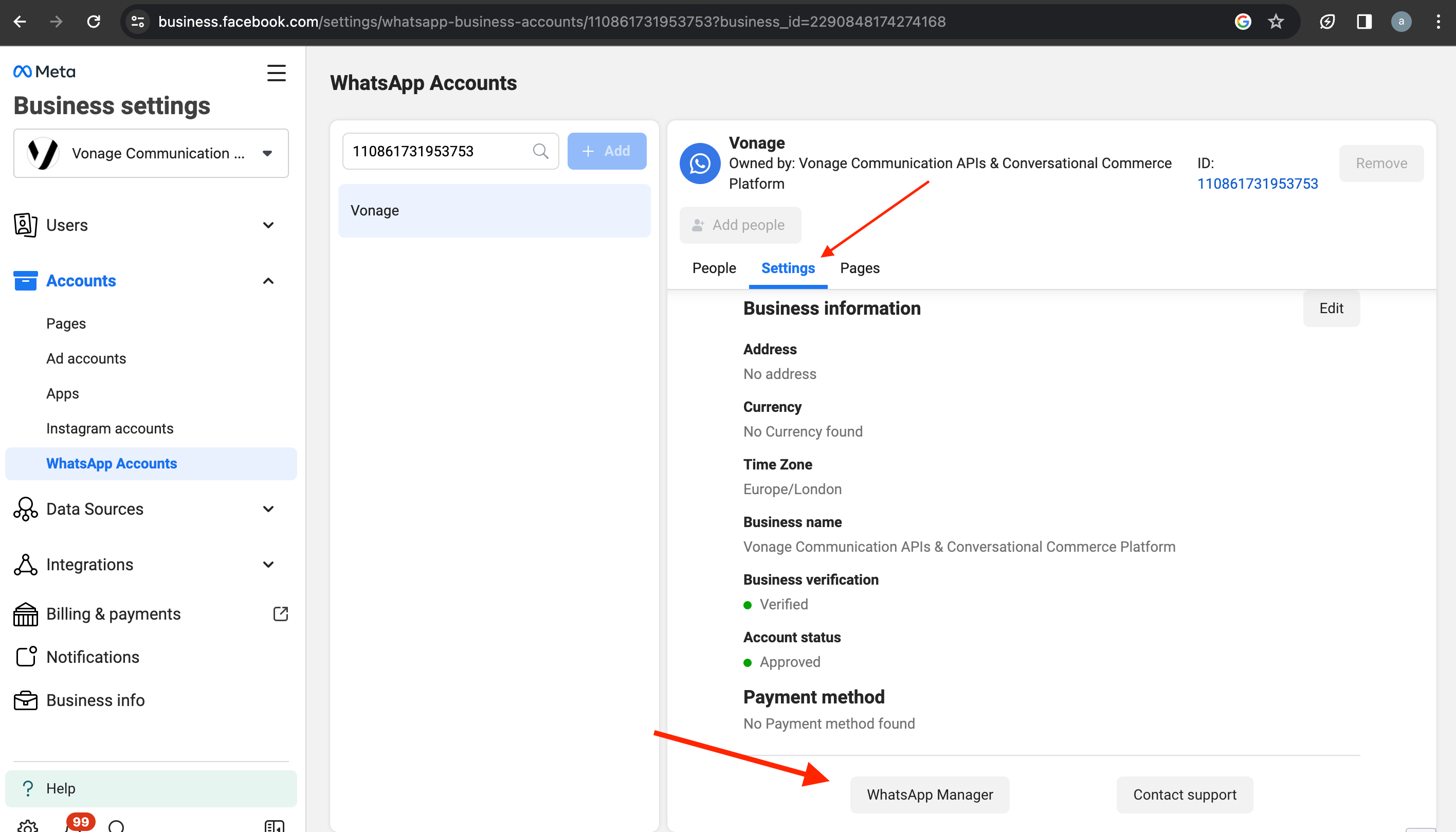Open Chrome side panel icon

(x=1364, y=22)
